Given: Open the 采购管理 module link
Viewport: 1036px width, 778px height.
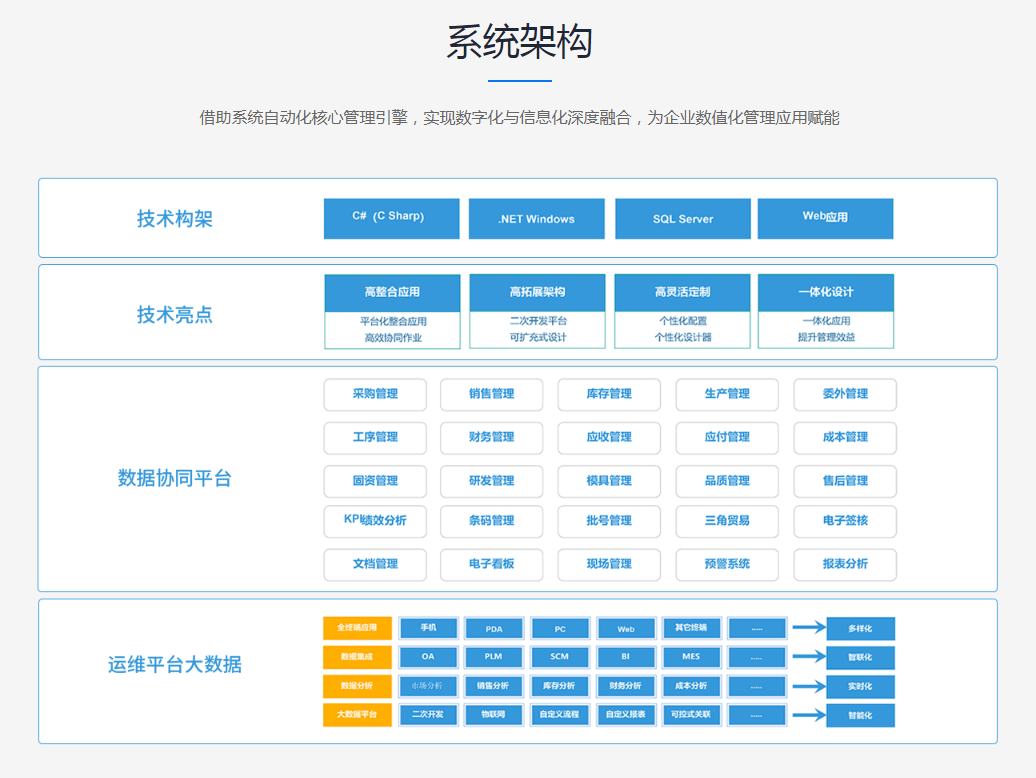Looking at the screenshot, I should click(374, 394).
